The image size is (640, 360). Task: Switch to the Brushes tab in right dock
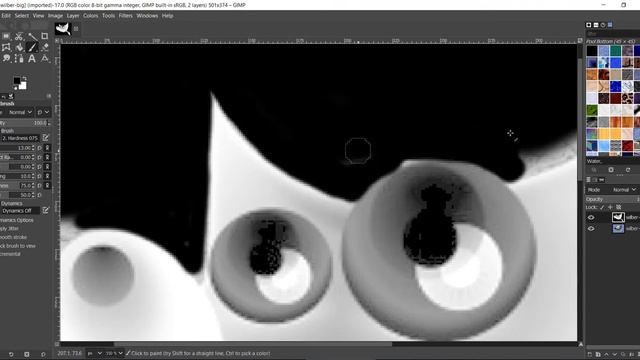[x=589, y=25]
